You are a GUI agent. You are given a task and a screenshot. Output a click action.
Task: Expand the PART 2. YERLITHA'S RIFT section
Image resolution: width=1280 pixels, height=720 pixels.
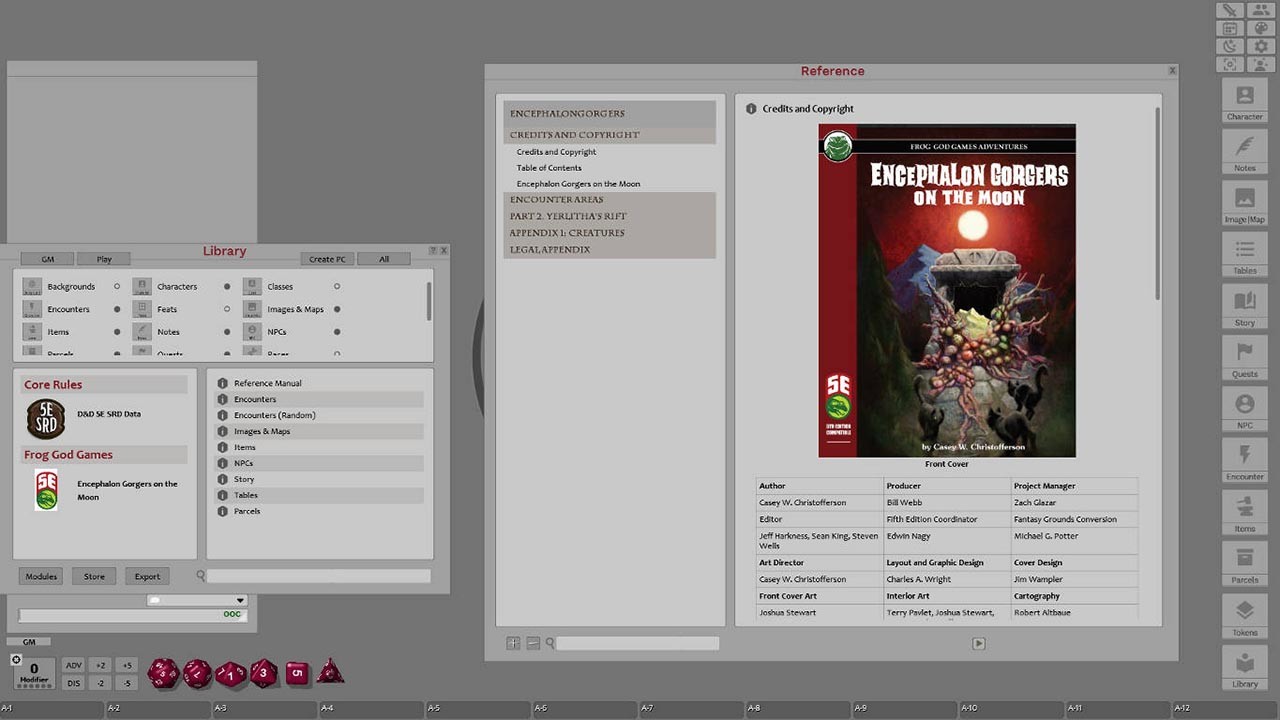[570, 216]
